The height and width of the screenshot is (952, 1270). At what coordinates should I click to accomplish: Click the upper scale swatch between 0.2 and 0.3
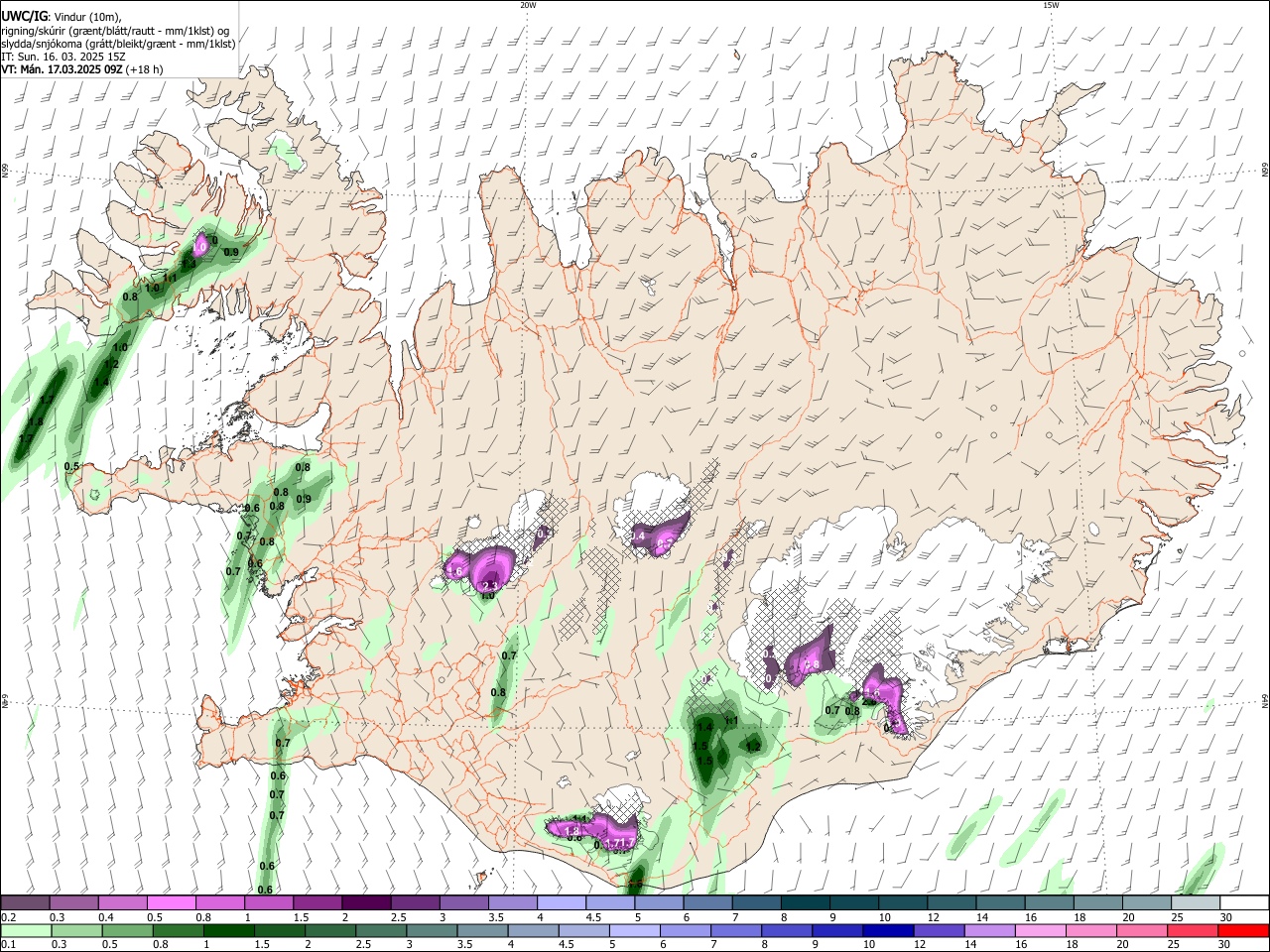pos(25,902)
